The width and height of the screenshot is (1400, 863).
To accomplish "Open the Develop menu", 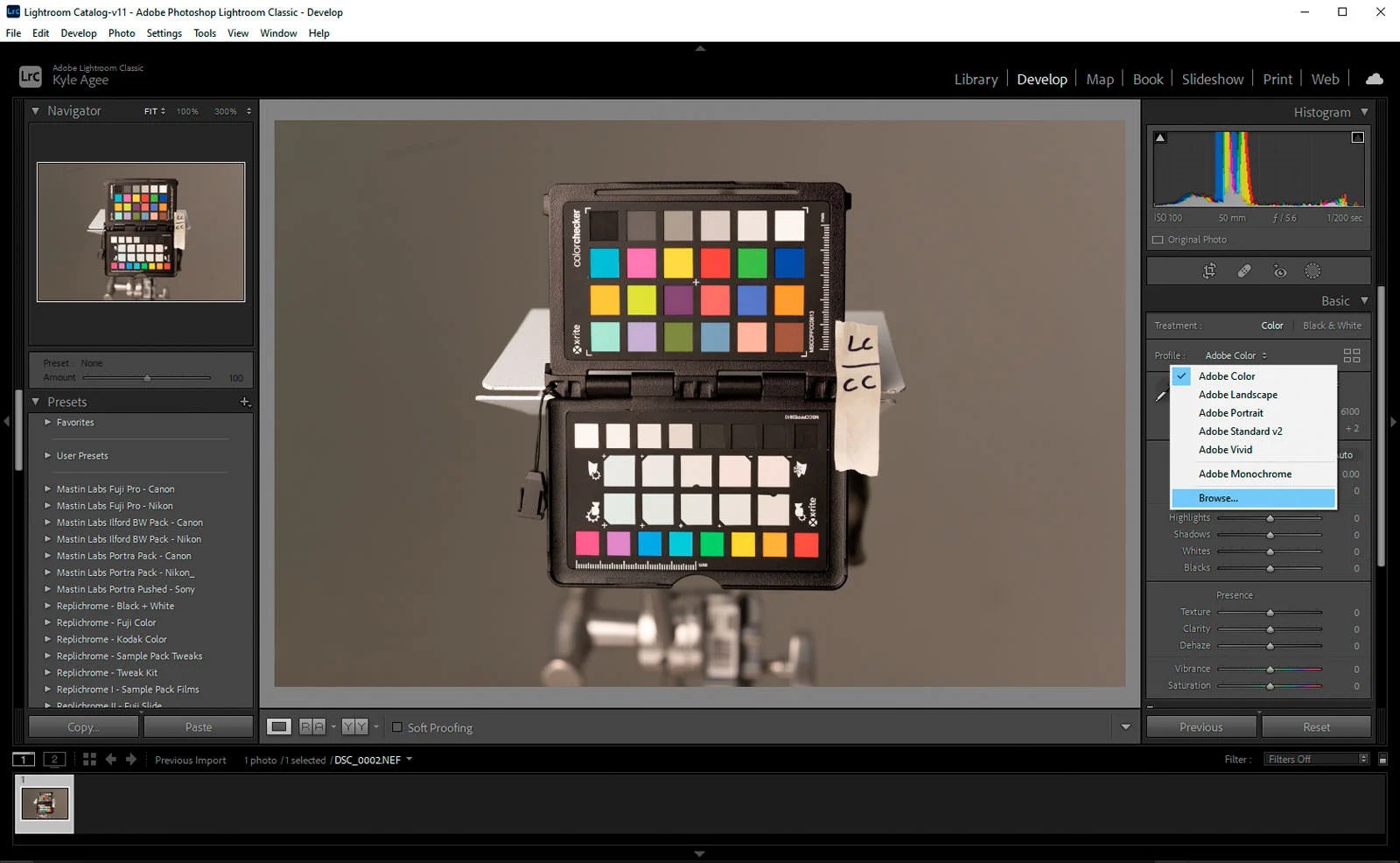I will click(79, 33).
